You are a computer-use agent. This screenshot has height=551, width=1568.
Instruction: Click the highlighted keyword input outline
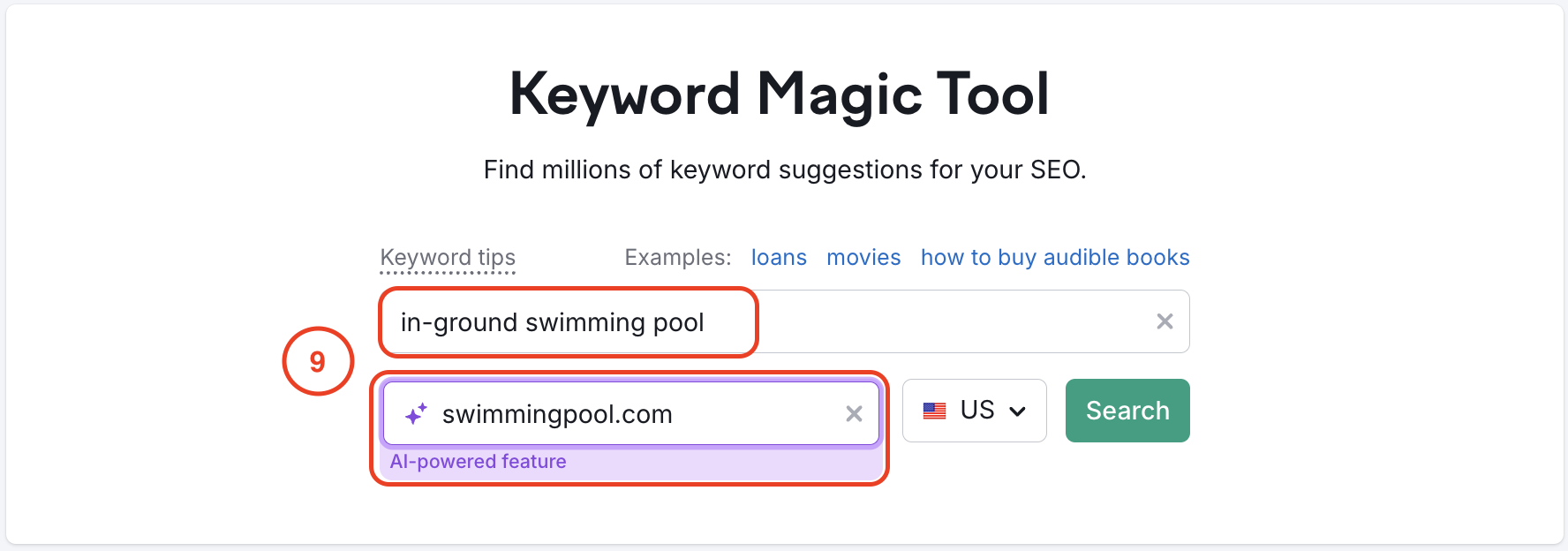click(x=568, y=322)
